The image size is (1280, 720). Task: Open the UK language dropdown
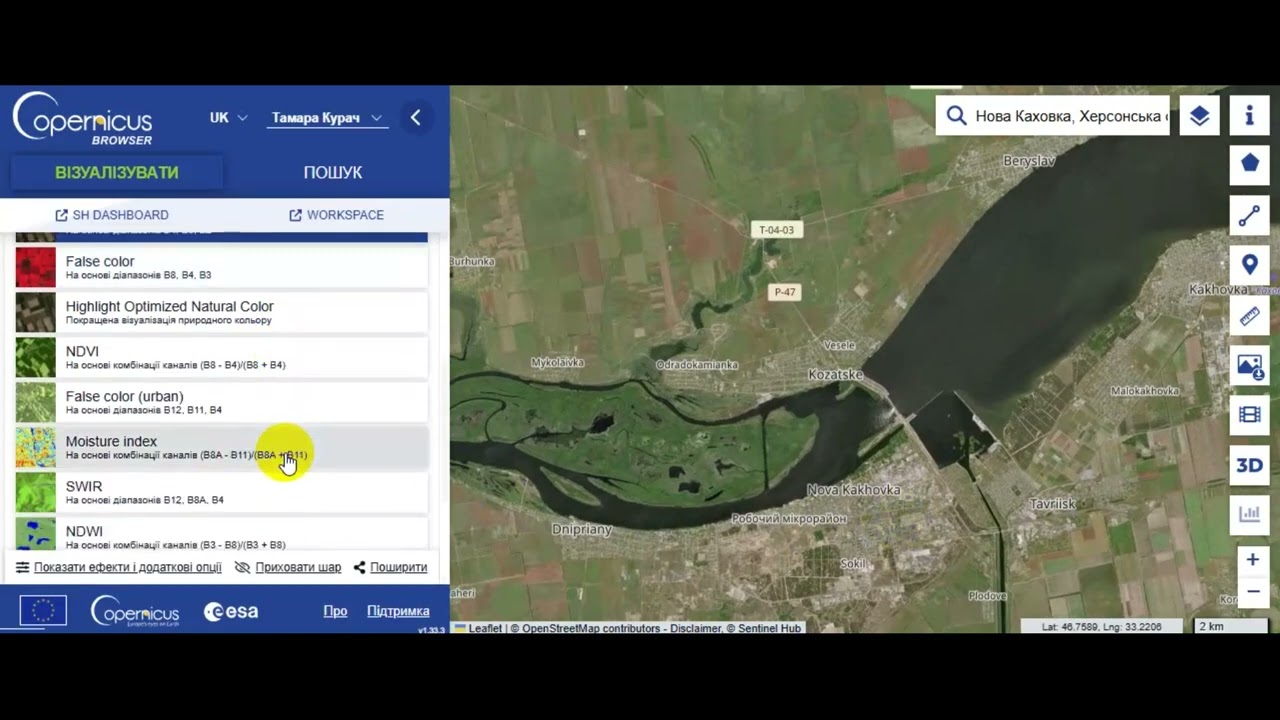(x=228, y=118)
